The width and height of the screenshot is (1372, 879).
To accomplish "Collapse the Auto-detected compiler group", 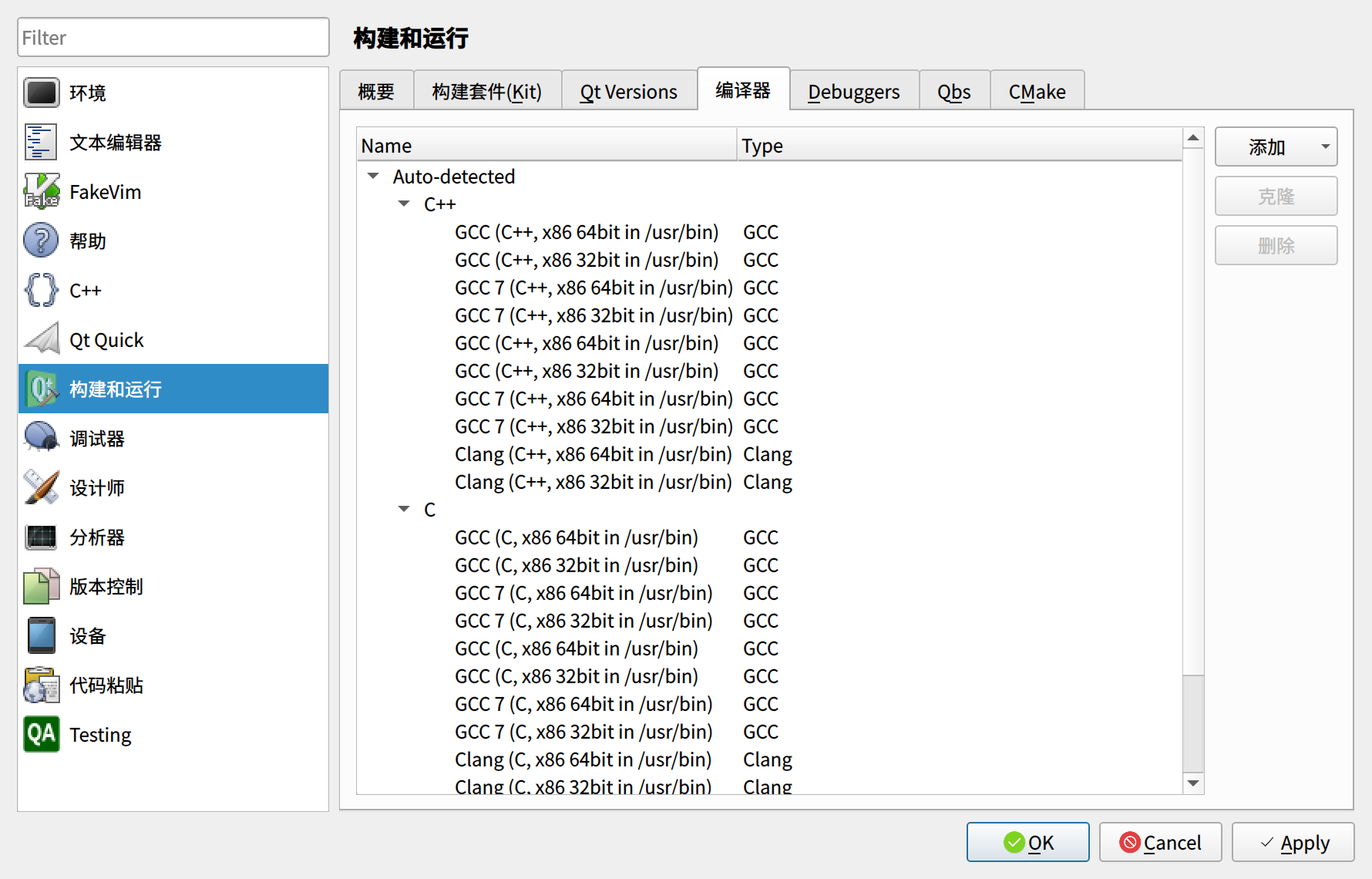I will pyautogui.click(x=373, y=176).
